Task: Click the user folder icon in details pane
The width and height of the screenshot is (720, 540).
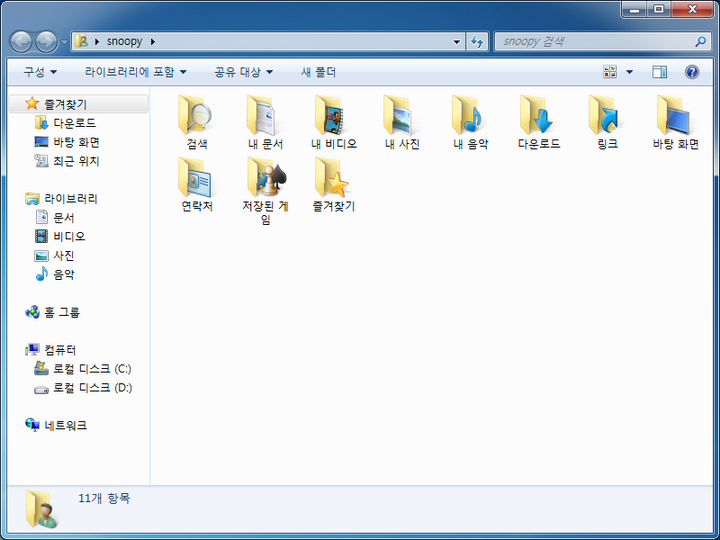Action: (41, 509)
